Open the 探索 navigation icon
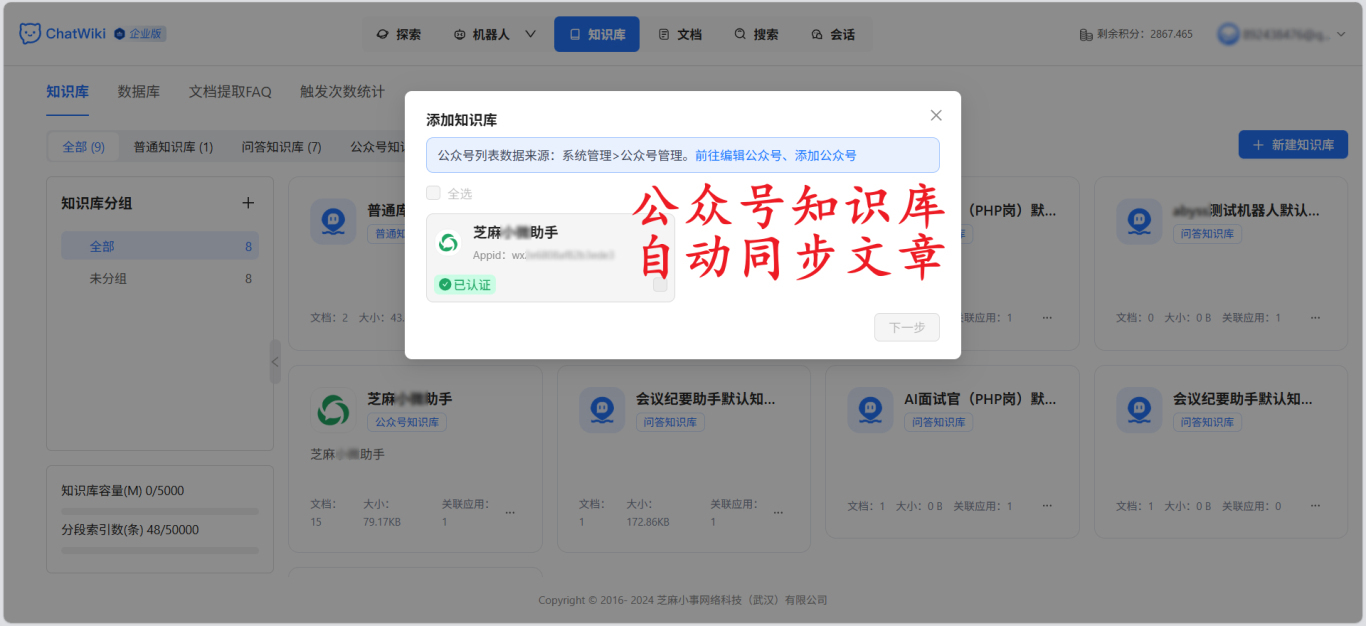Screen dimensions: 1366x626 point(383,33)
